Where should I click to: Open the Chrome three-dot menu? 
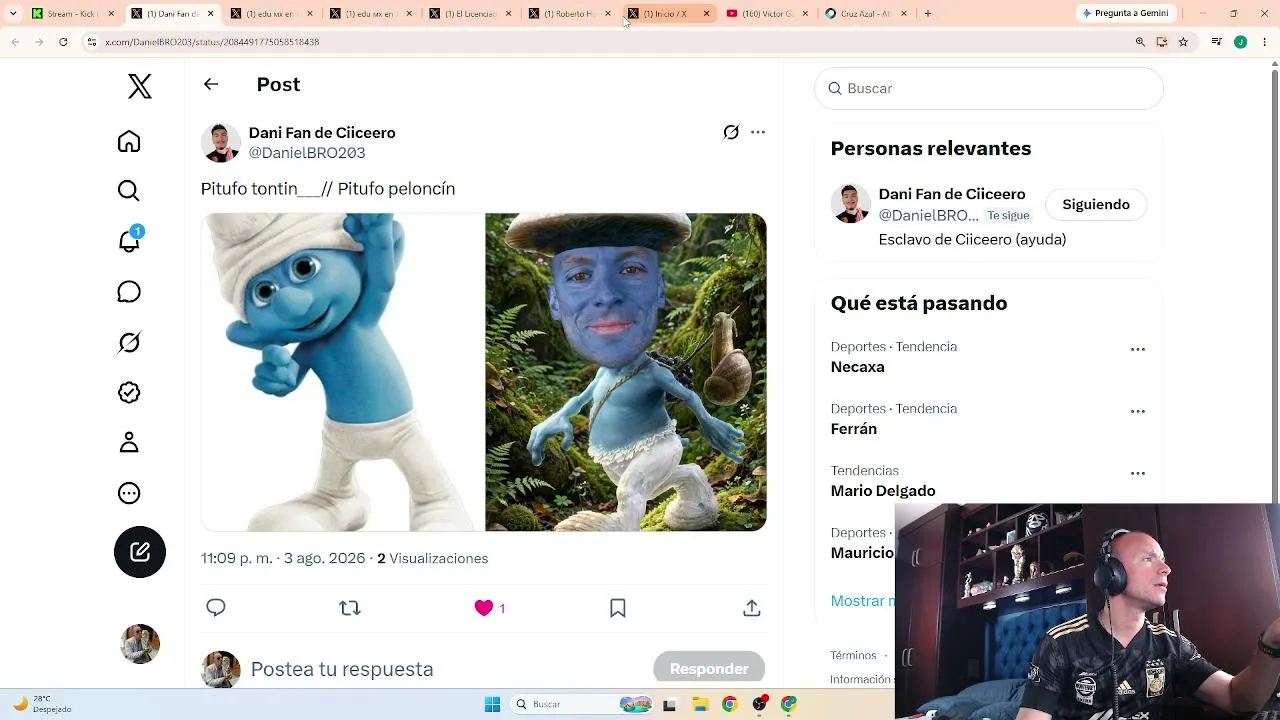coord(1265,42)
